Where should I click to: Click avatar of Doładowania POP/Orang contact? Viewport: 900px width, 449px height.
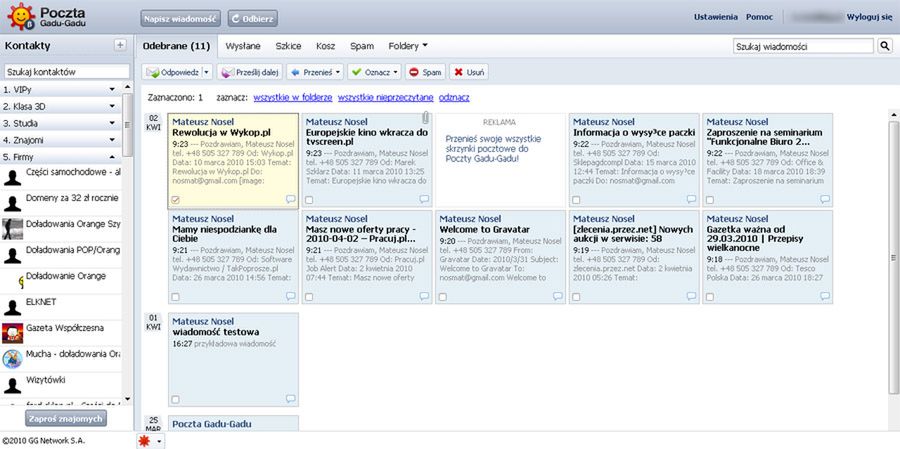pyautogui.click(x=13, y=255)
